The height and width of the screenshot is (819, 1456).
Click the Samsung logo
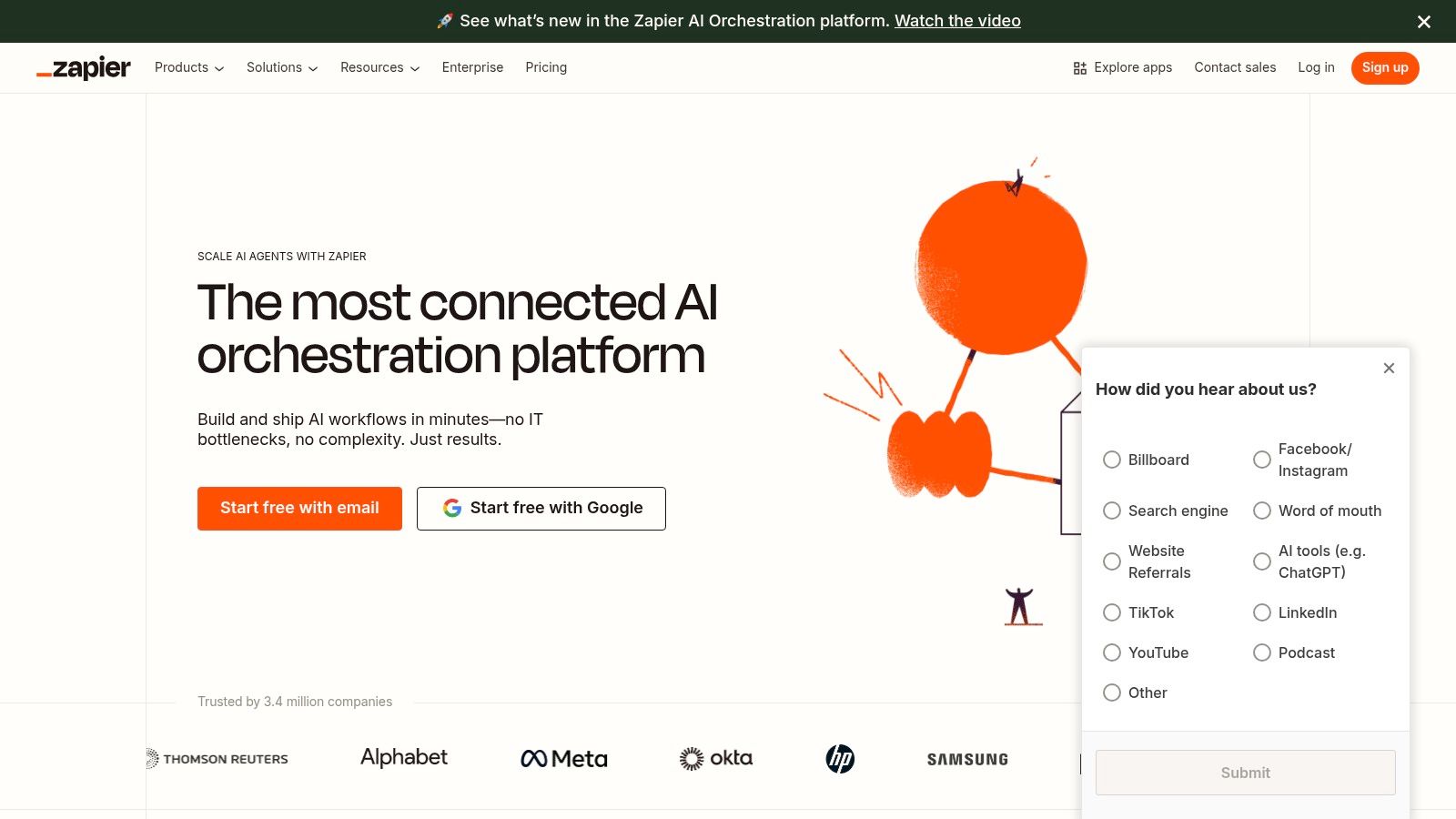tap(967, 760)
